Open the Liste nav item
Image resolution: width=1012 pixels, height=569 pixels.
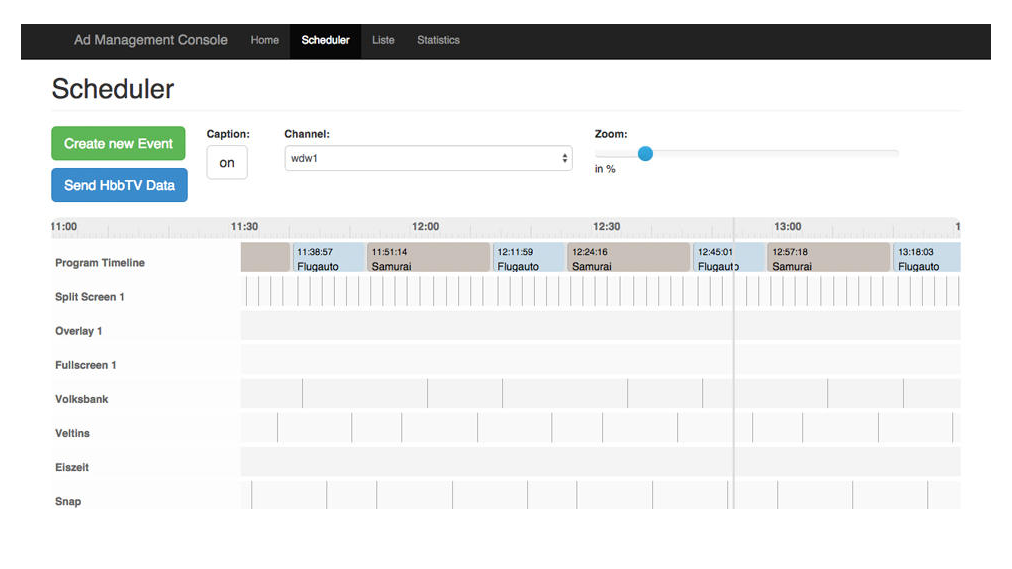383,40
